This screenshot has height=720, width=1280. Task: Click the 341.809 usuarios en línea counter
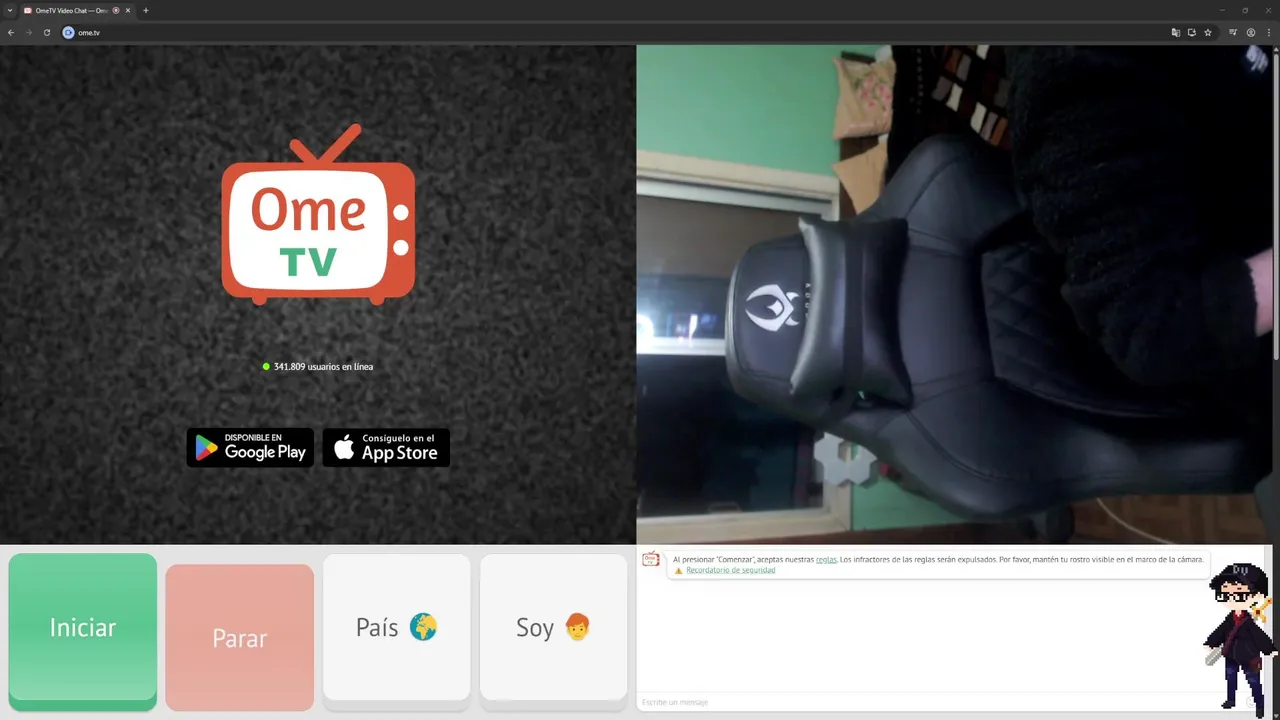pyautogui.click(x=318, y=367)
